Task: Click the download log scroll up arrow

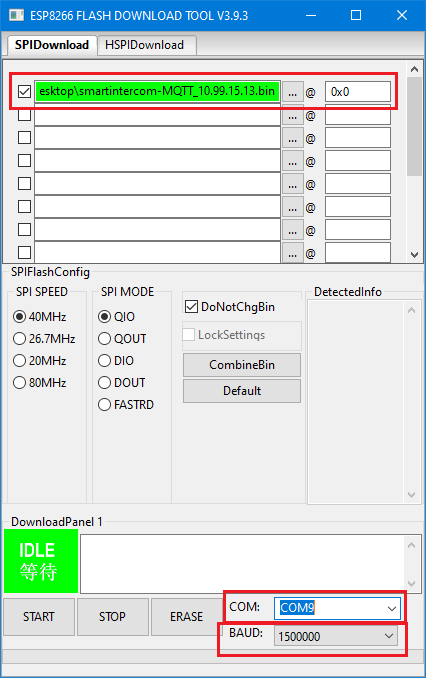Action: pos(411,545)
